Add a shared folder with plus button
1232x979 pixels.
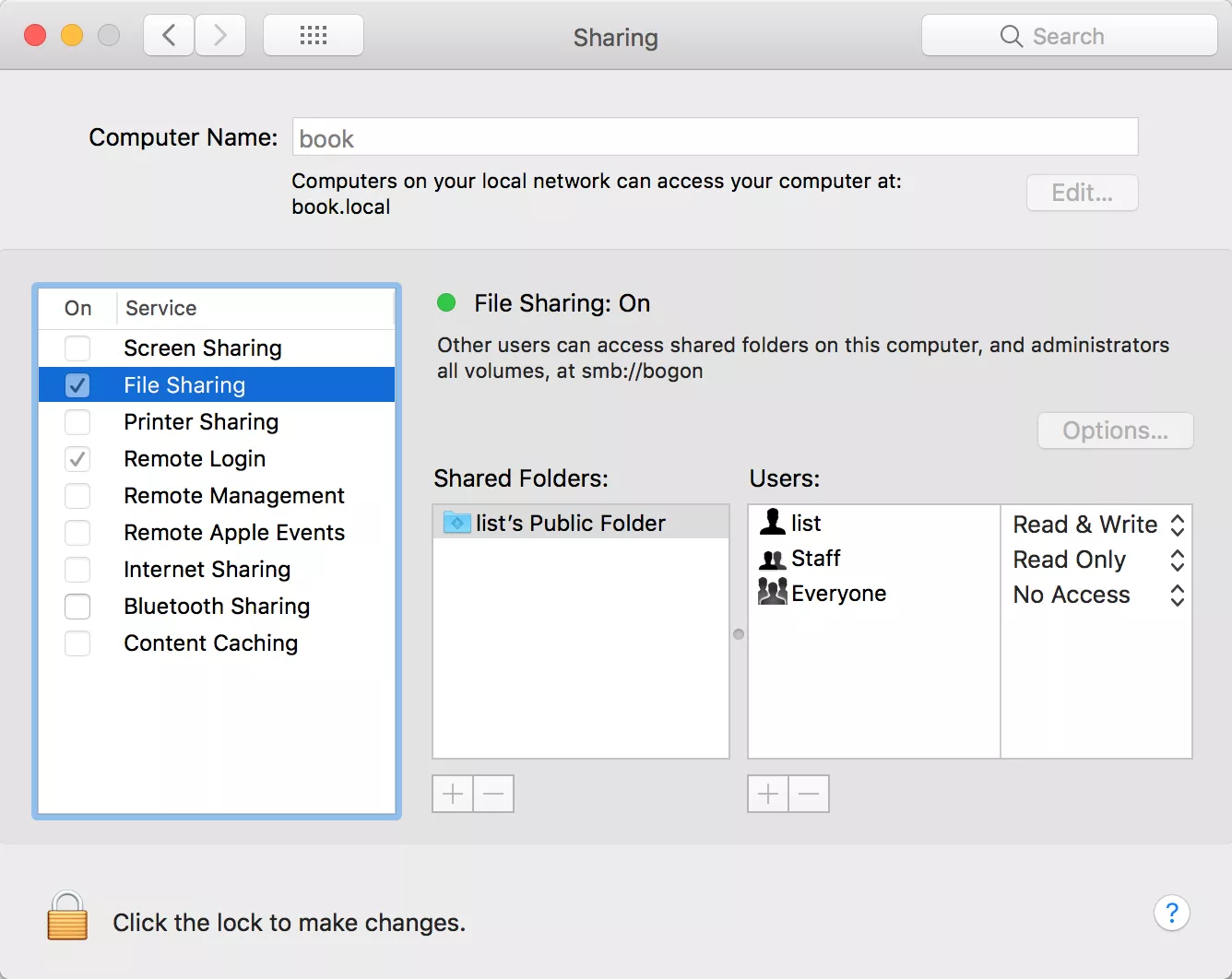[x=453, y=794]
